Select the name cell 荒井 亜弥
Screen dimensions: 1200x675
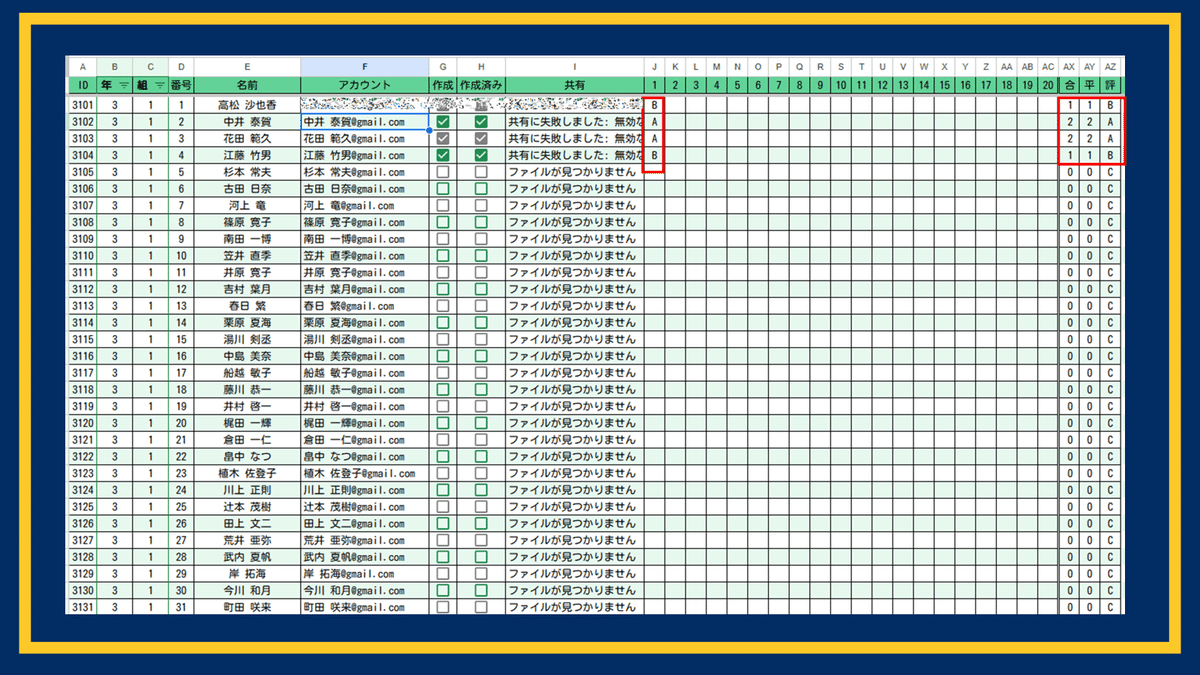click(x=247, y=540)
